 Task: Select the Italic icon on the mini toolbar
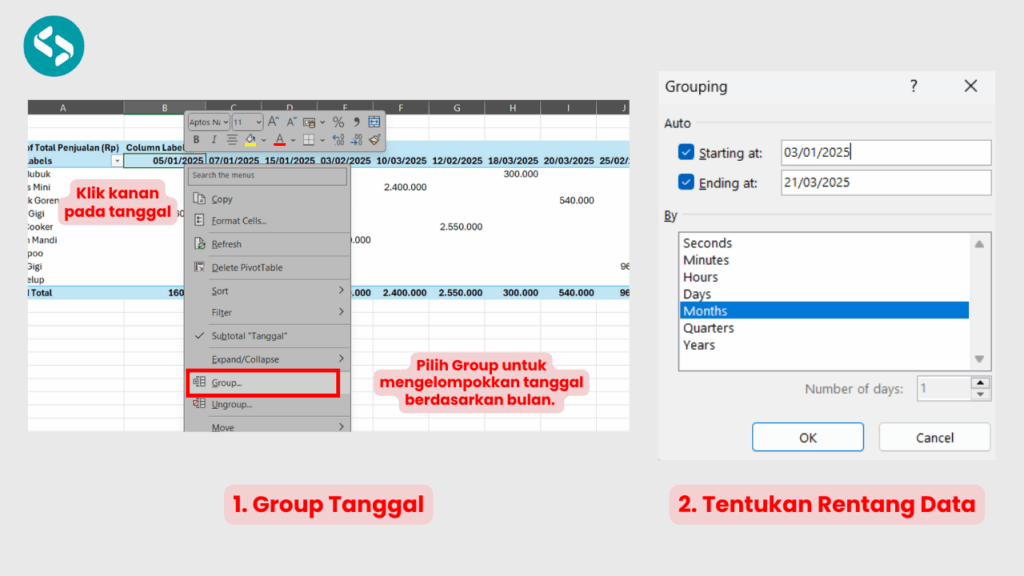tap(214, 140)
